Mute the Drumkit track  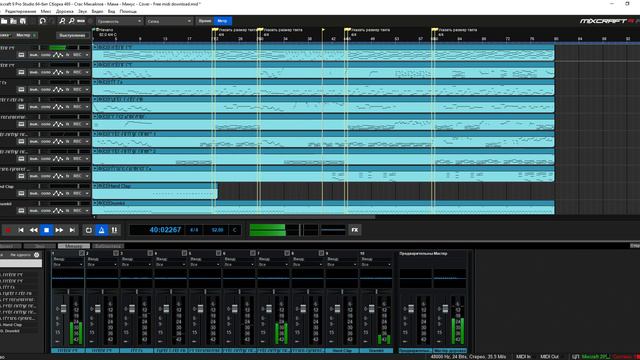[33, 211]
